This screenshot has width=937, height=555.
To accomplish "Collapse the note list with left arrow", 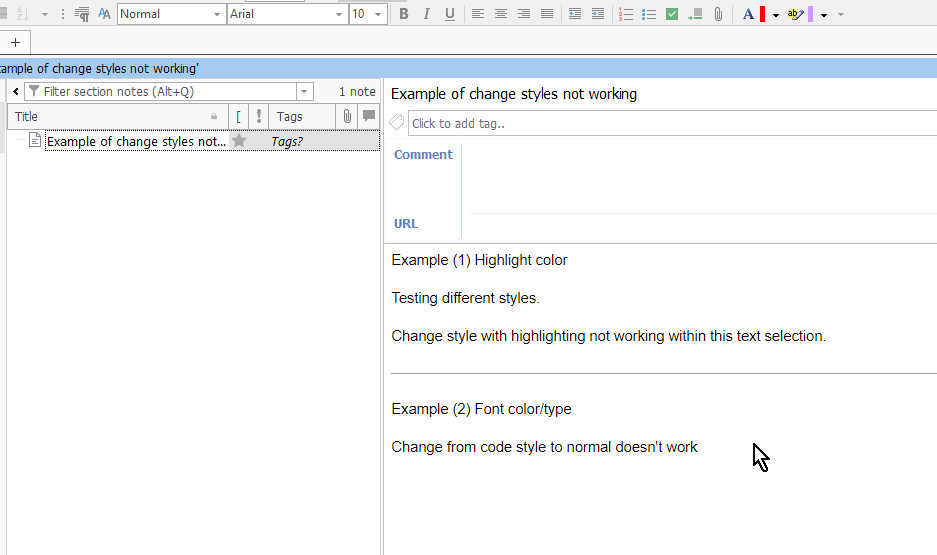I will click(16, 91).
